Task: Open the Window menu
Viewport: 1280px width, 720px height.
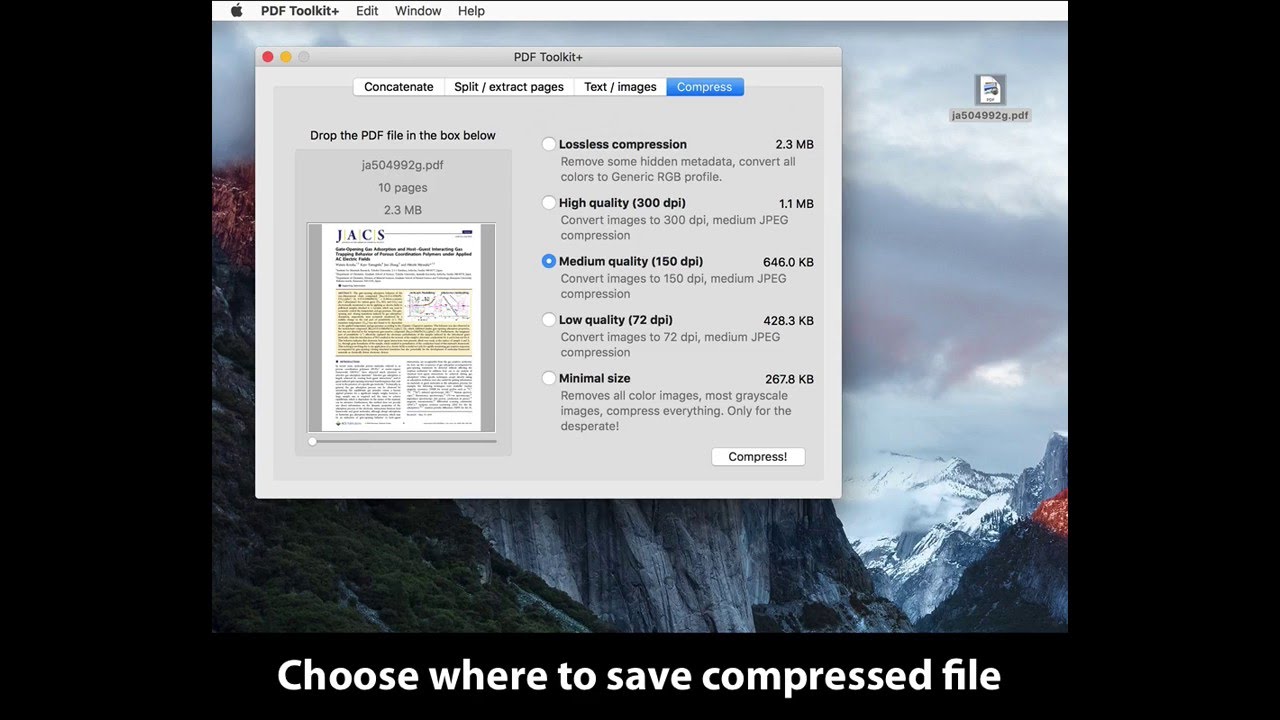Action: tap(418, 11)
